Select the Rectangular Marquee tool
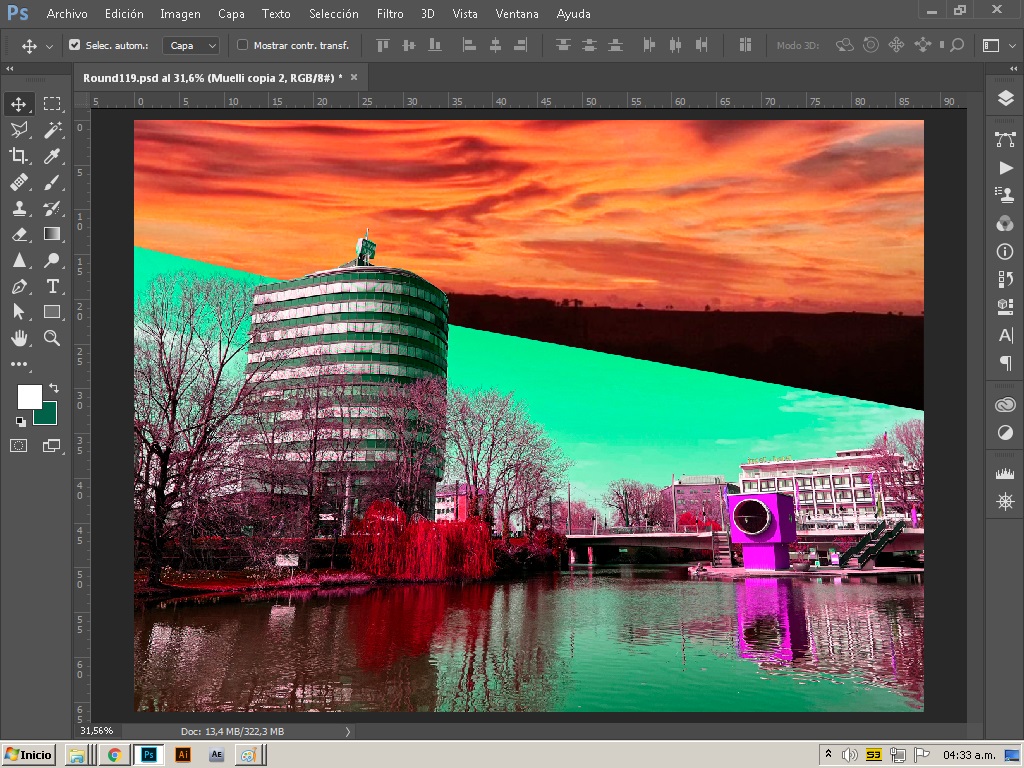 point(52,104)
